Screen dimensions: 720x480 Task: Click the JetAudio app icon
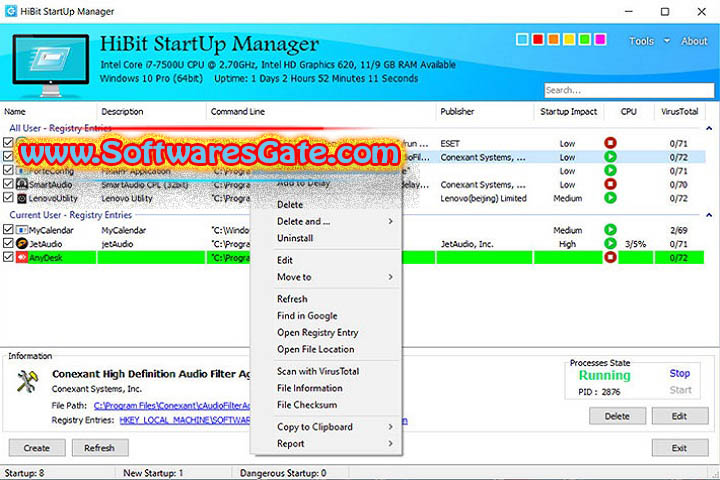(x=22, y=243)
